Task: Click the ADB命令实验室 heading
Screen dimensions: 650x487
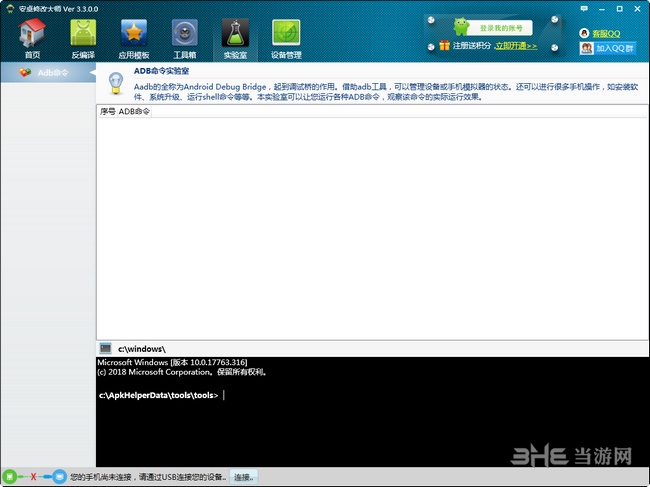Action: tap(161, 71)
